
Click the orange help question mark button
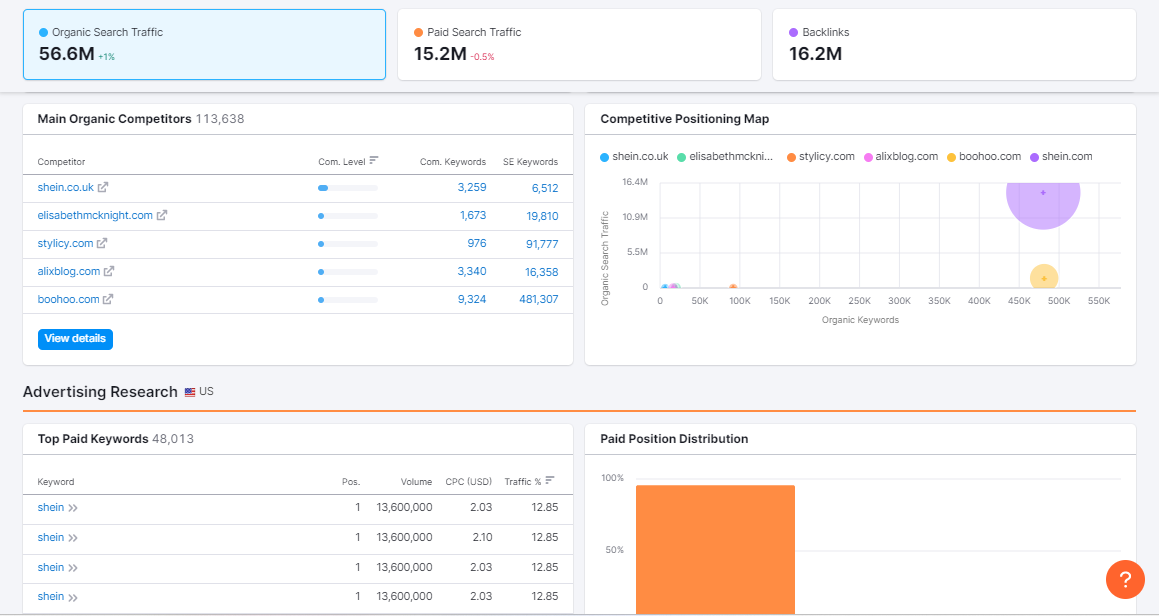click(1125, 579)
